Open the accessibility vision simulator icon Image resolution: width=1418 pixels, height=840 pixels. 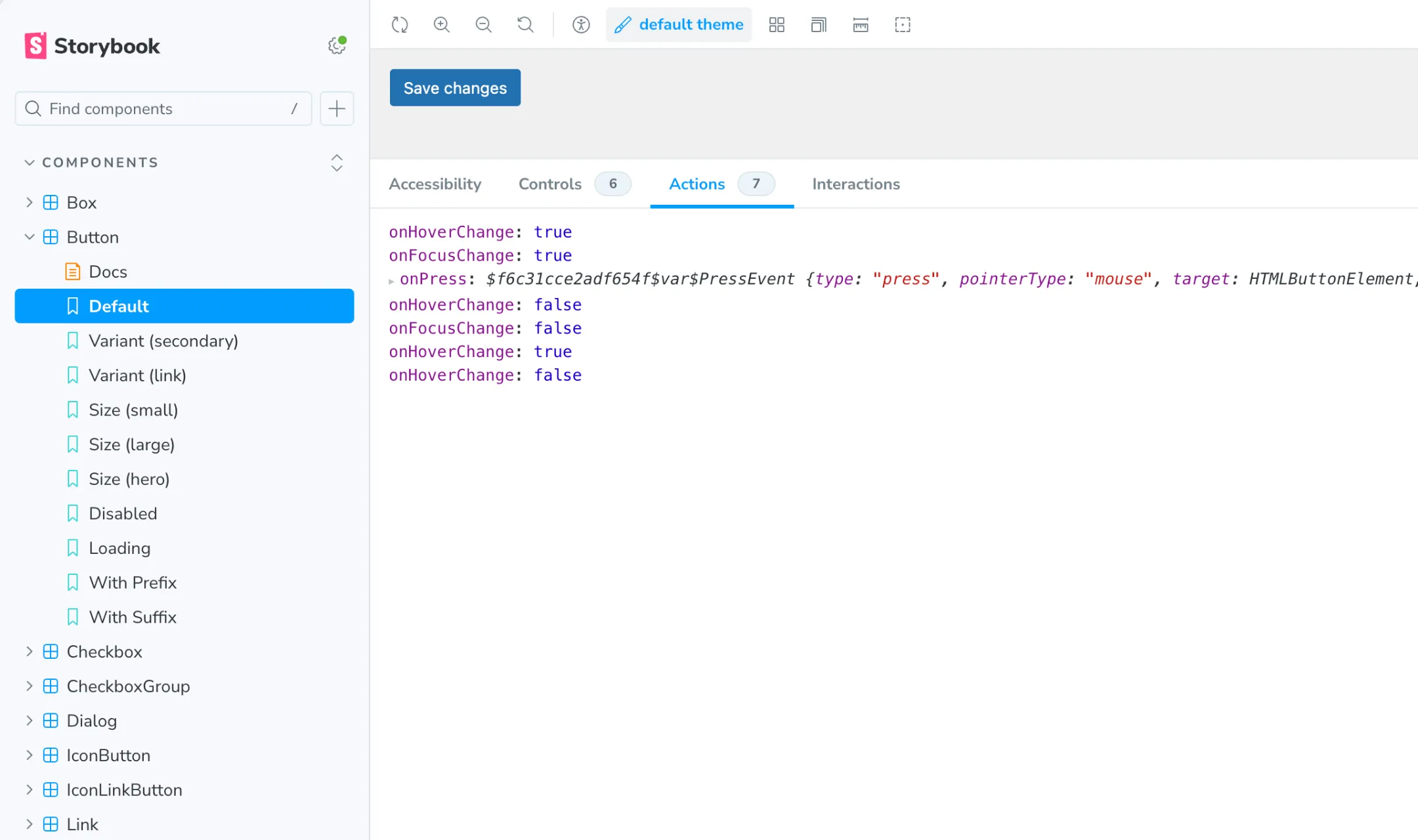581,25
